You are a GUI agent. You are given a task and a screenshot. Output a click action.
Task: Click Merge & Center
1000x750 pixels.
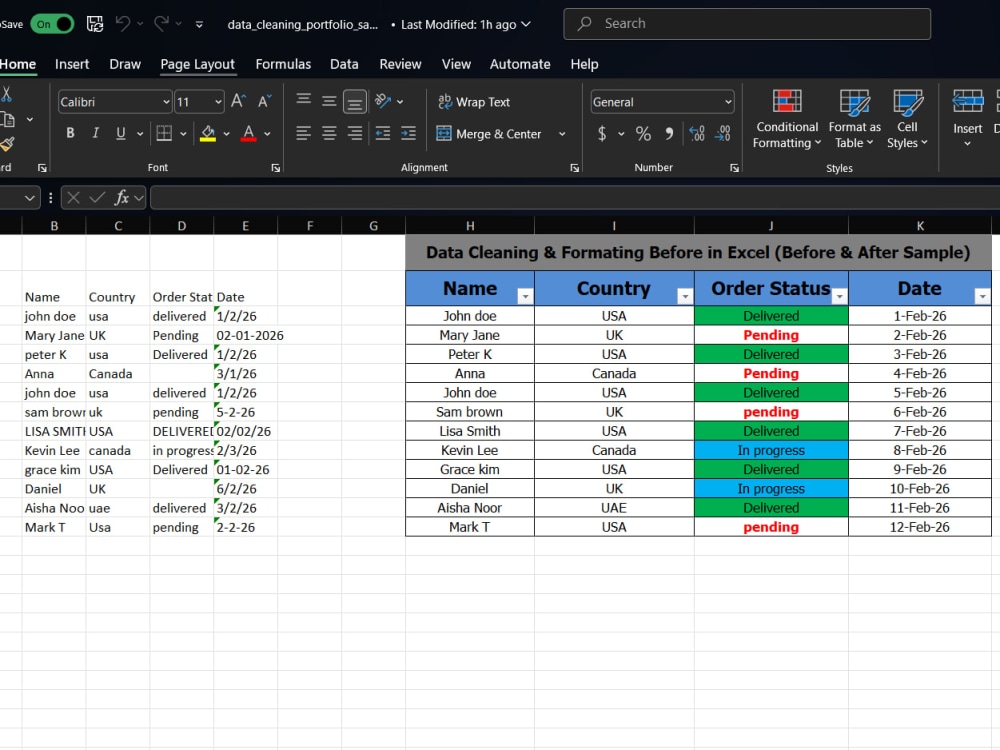[489, 134]
